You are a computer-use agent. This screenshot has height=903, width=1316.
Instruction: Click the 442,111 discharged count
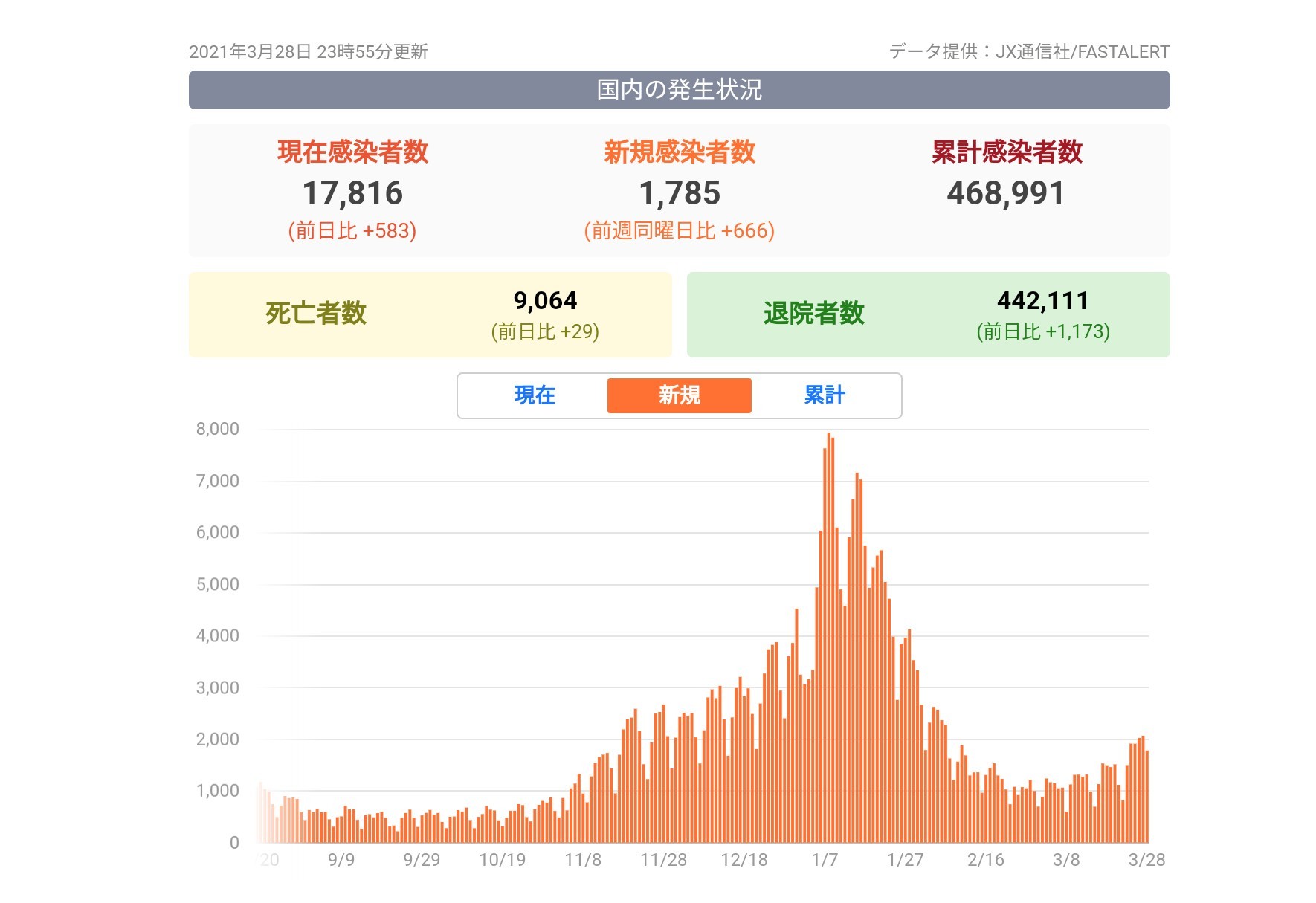1042,301
